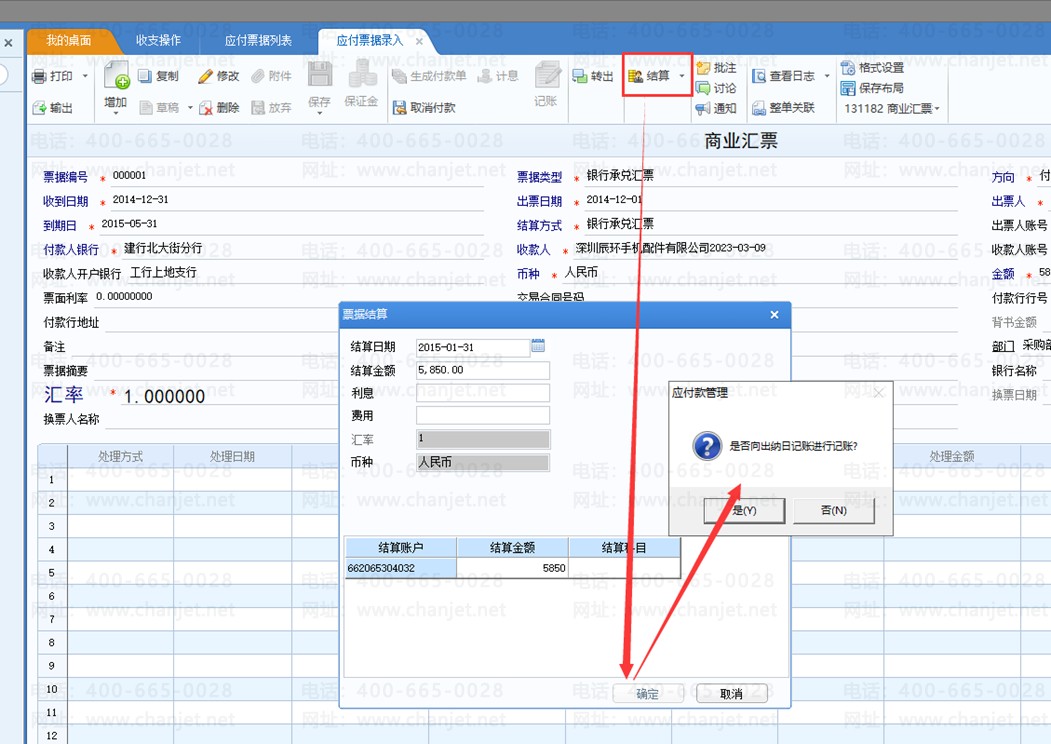The image size is (1051, 744).
Task: Switch to the 收支操作 tab
Action: (158, 40)
